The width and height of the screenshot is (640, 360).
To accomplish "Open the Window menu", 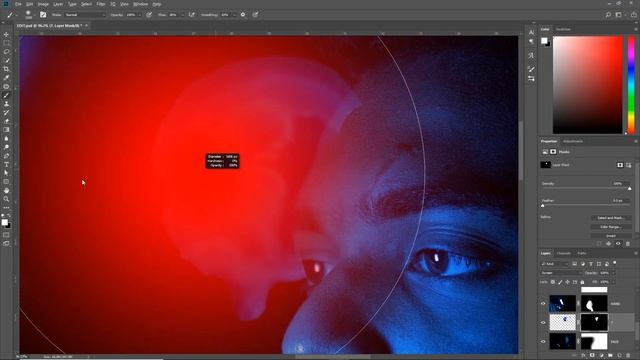I will tap(141, 4).
